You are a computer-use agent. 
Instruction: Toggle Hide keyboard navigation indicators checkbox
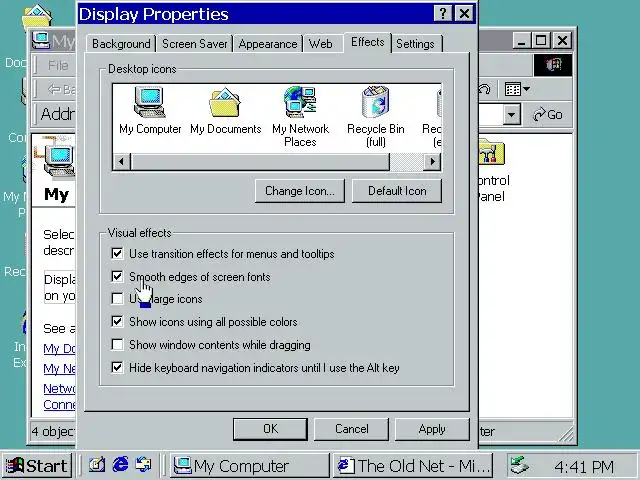pyautogui.click(x=117, y=368)
